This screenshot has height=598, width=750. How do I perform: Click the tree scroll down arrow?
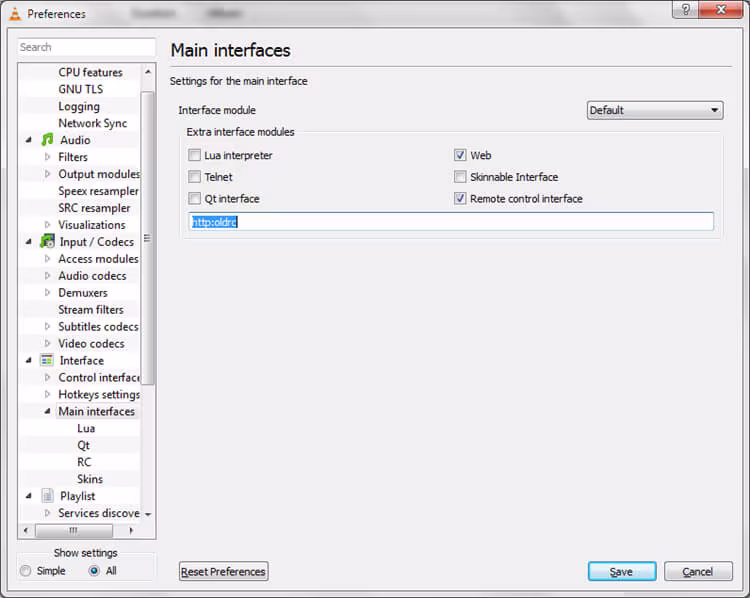pyautogui.click(x=148, y=514)
